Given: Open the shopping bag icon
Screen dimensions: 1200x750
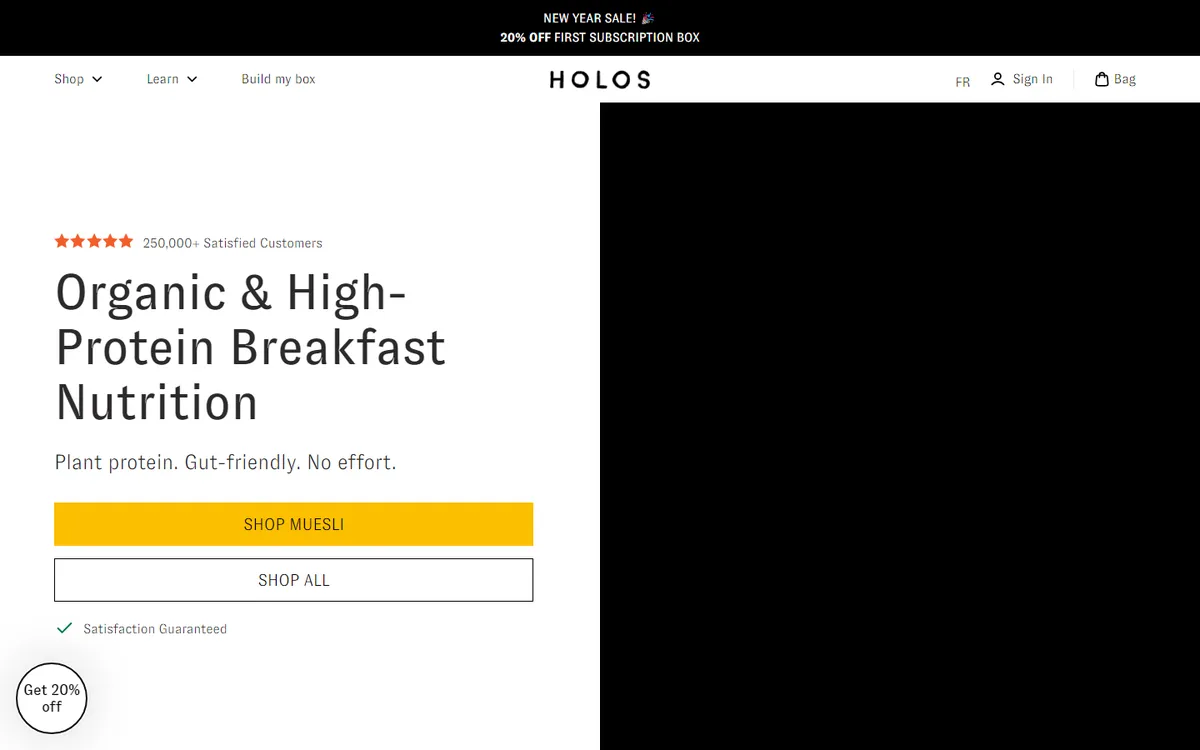Looking at the screenshot, I should tap(1102, 79).
